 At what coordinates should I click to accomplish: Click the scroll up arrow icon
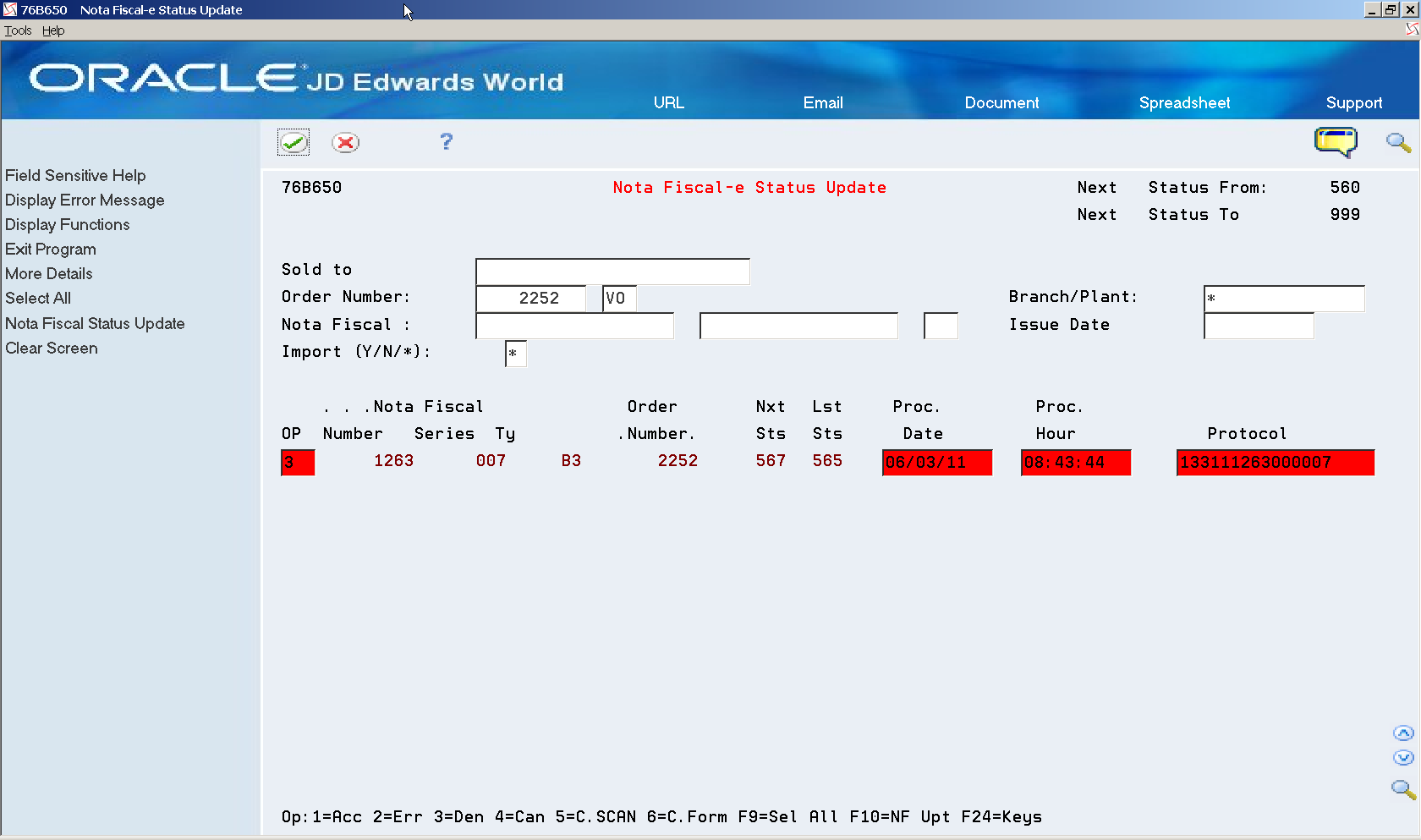(1403, 733)
